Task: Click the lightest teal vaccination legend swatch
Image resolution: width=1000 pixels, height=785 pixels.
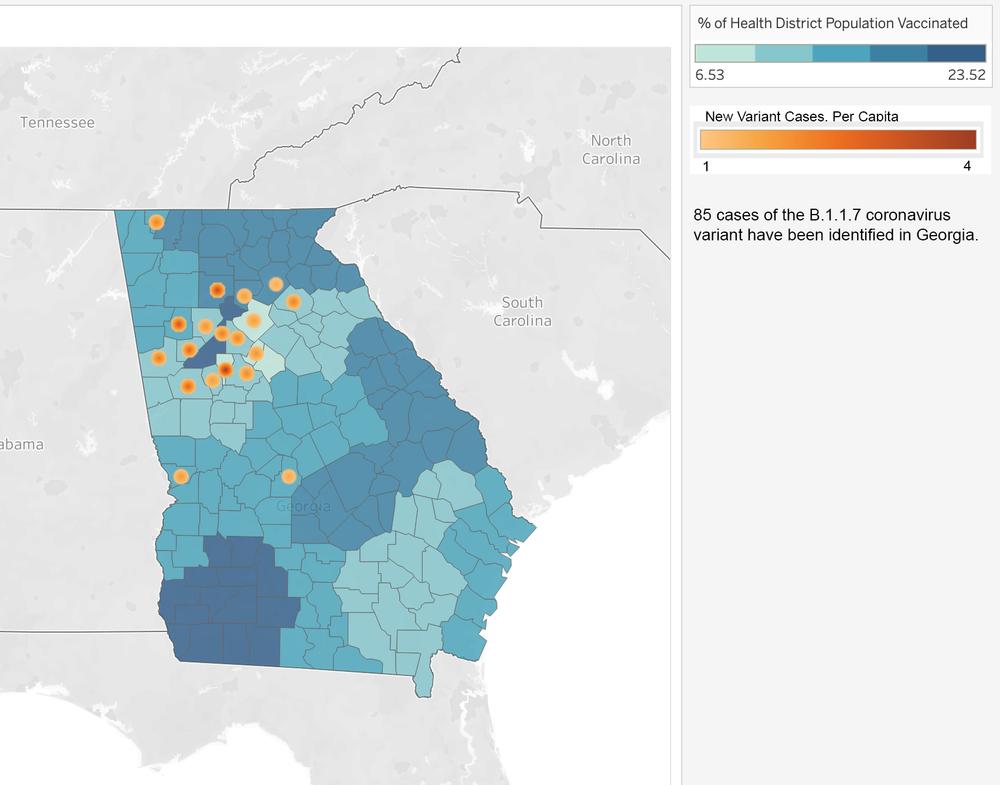Action: click(724, 53)
